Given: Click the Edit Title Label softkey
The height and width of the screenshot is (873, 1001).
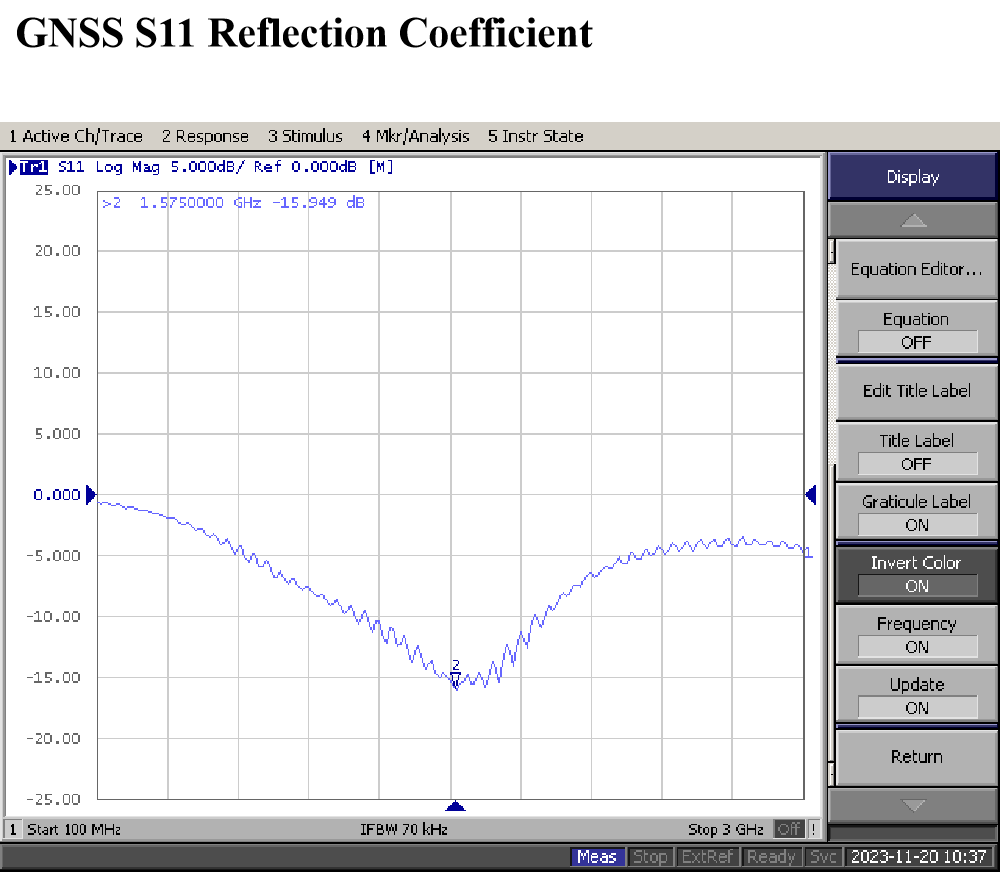Looking at the screenshot, I should 916,391.
